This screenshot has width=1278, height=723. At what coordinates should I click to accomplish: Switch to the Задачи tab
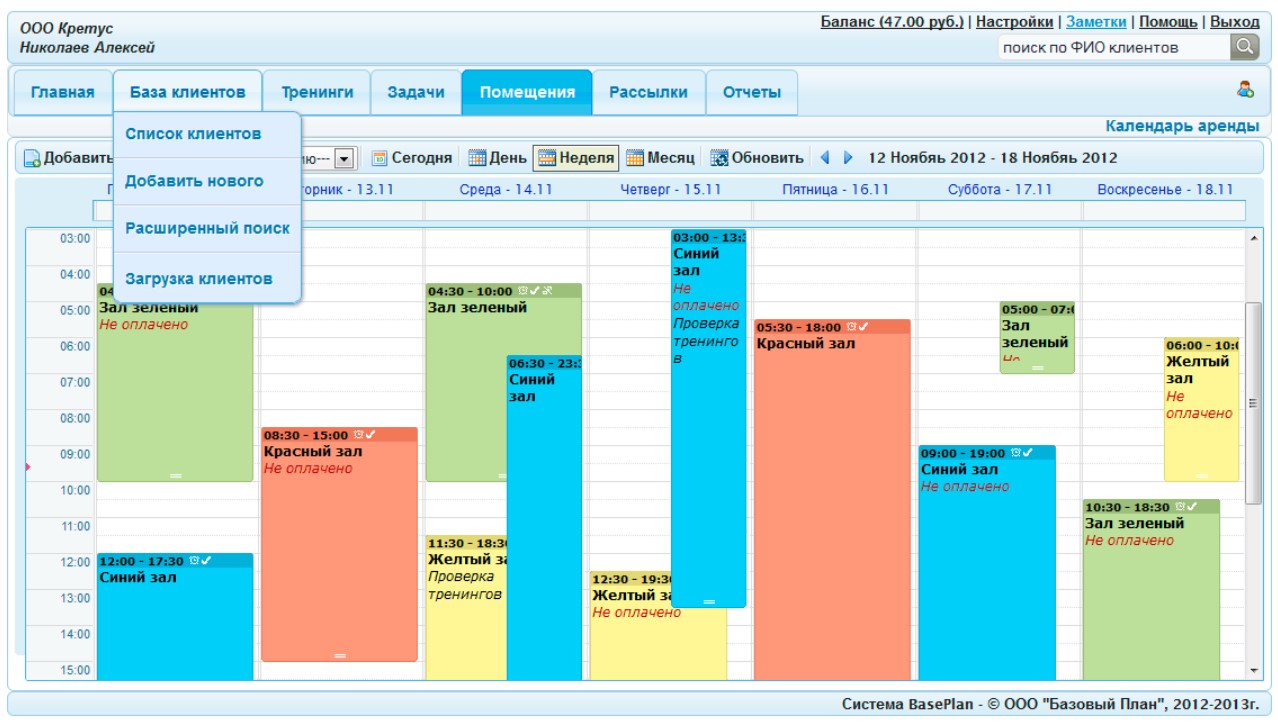[416, 92]
